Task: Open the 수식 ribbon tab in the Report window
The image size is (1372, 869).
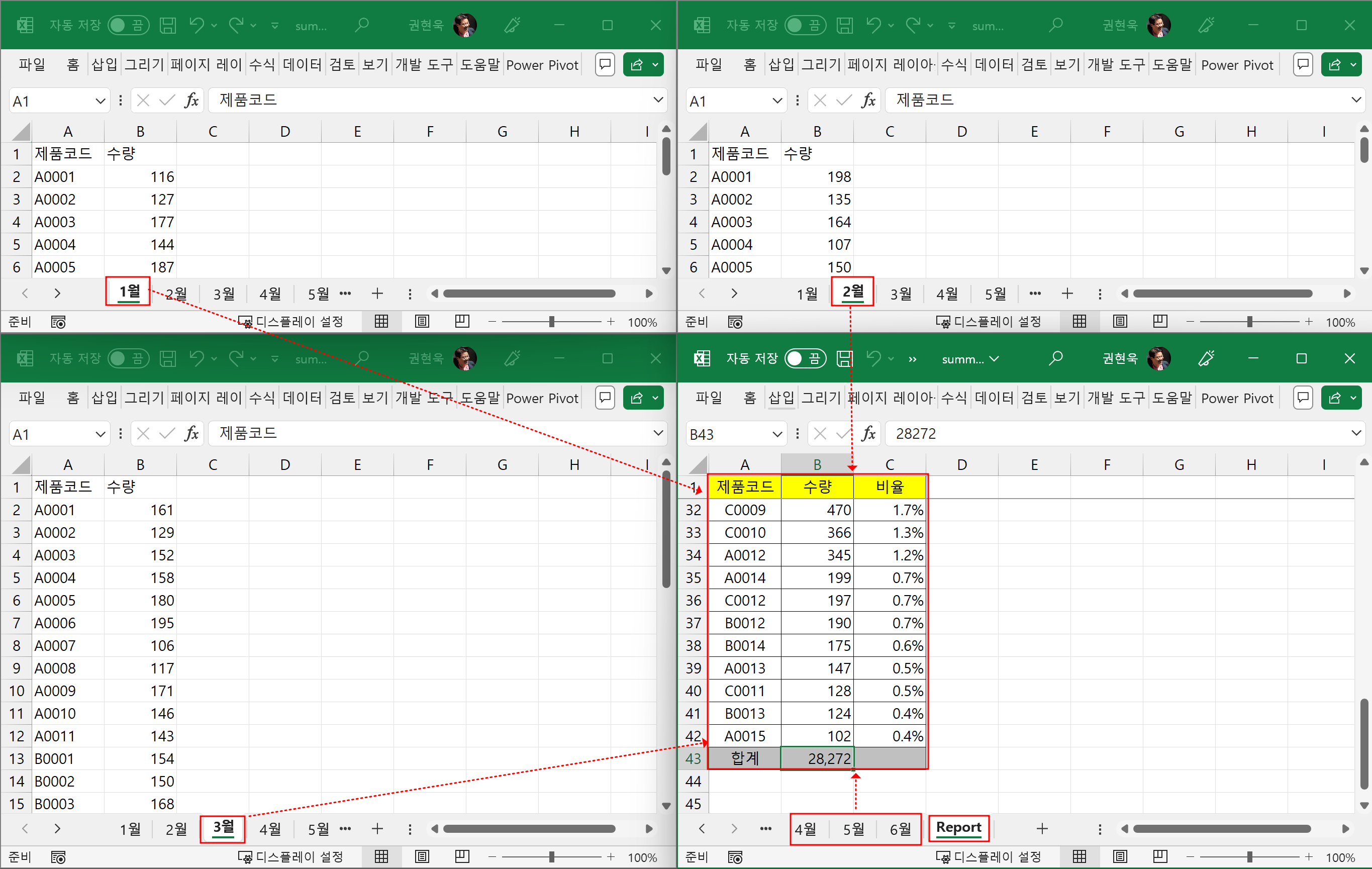Action: click(953, 399)
